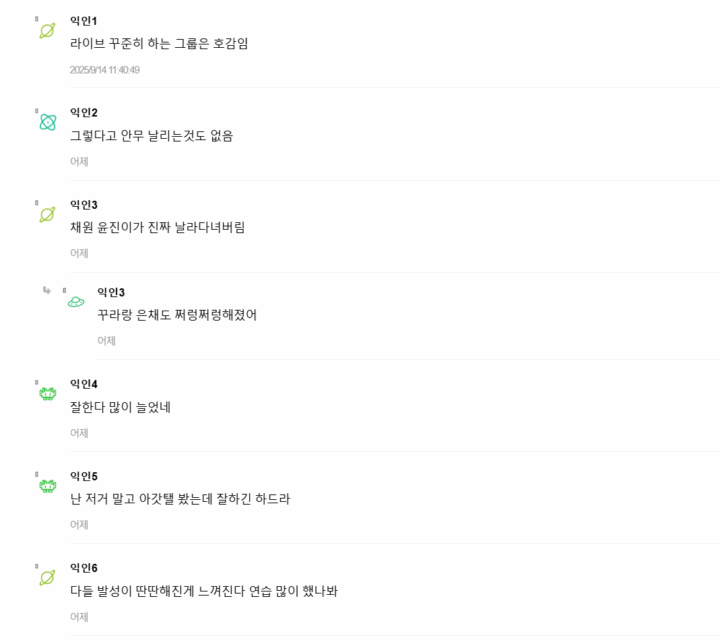
Task: Click 익인2's teal atom avatar icon
Action: tap(47, 122)
